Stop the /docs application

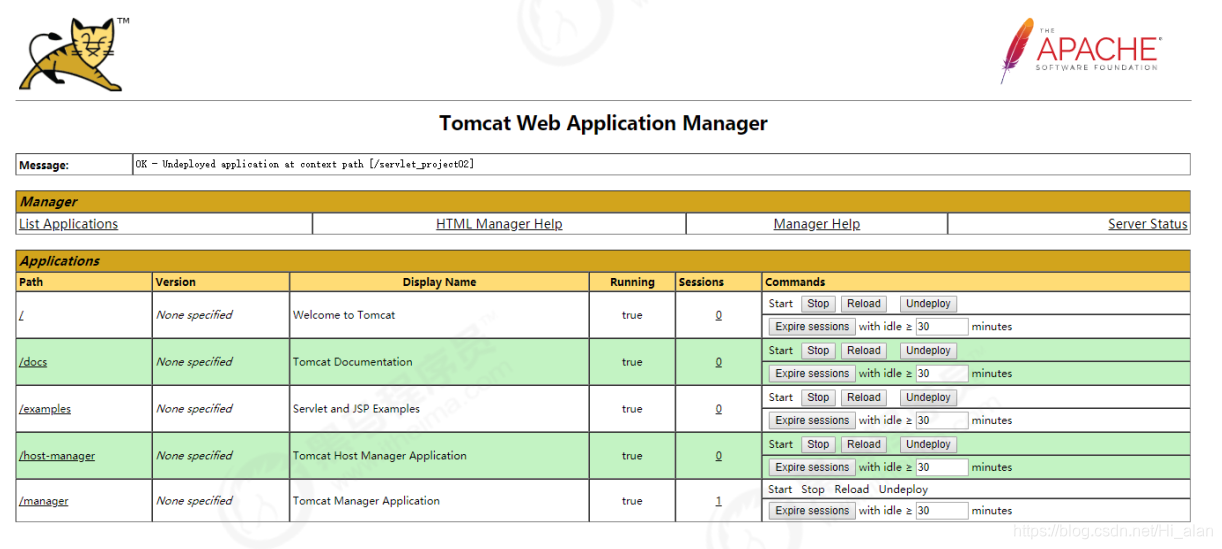[x=818, y=351]
